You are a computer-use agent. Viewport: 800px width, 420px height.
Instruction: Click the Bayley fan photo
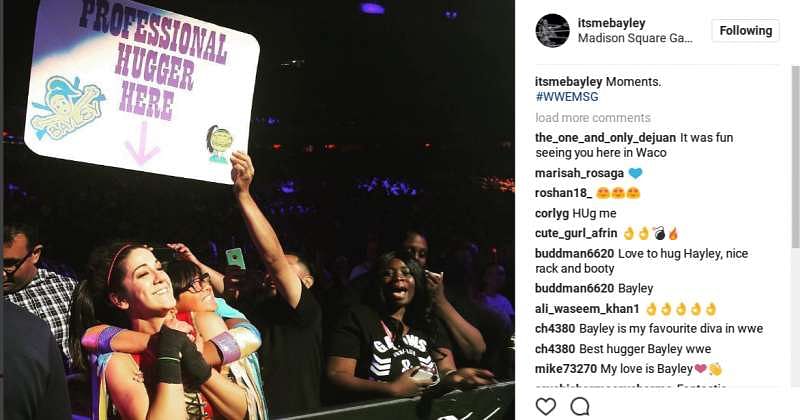[259, 210]
